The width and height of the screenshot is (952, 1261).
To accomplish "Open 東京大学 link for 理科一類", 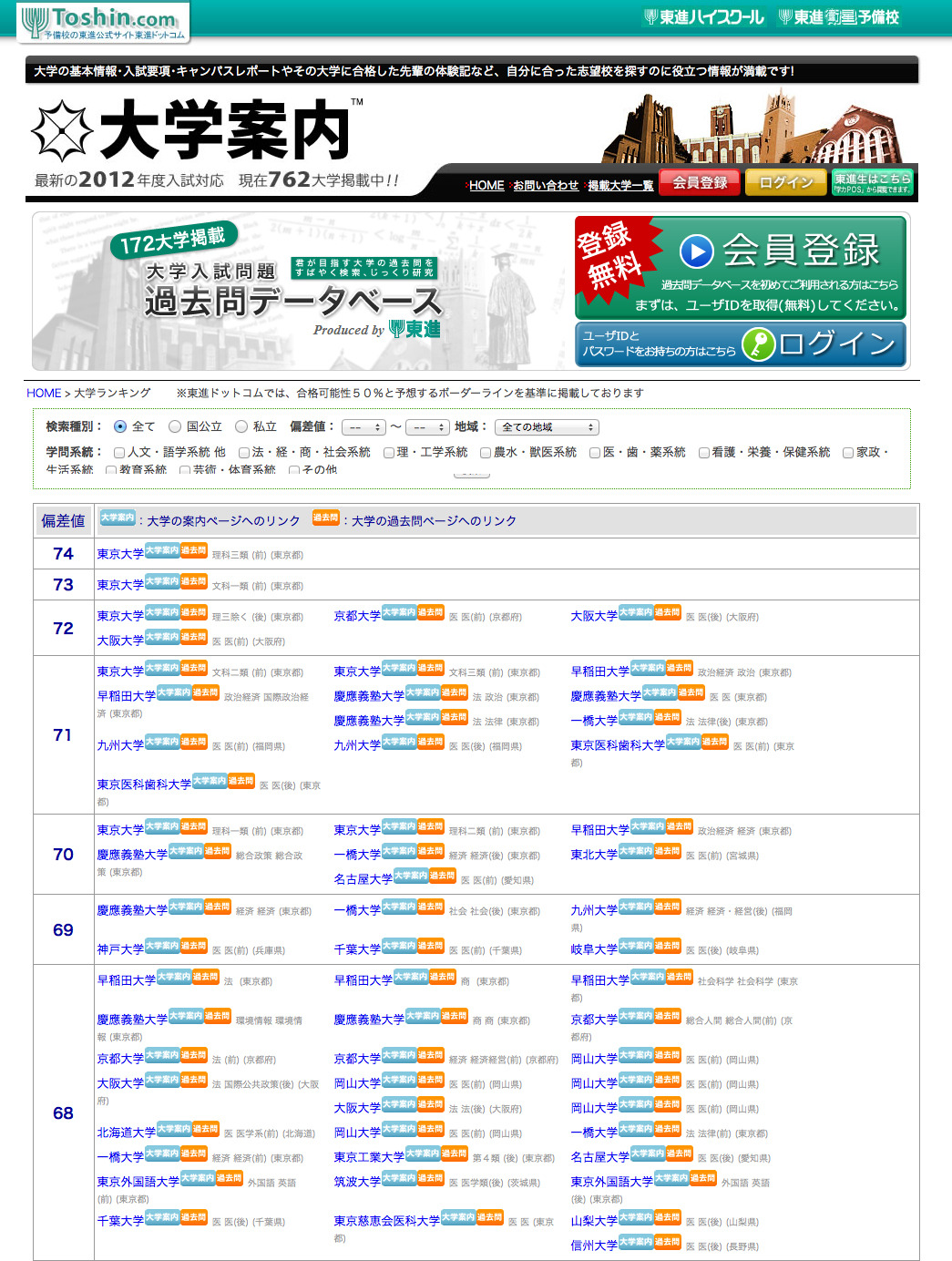I will (x=120, y=830).
